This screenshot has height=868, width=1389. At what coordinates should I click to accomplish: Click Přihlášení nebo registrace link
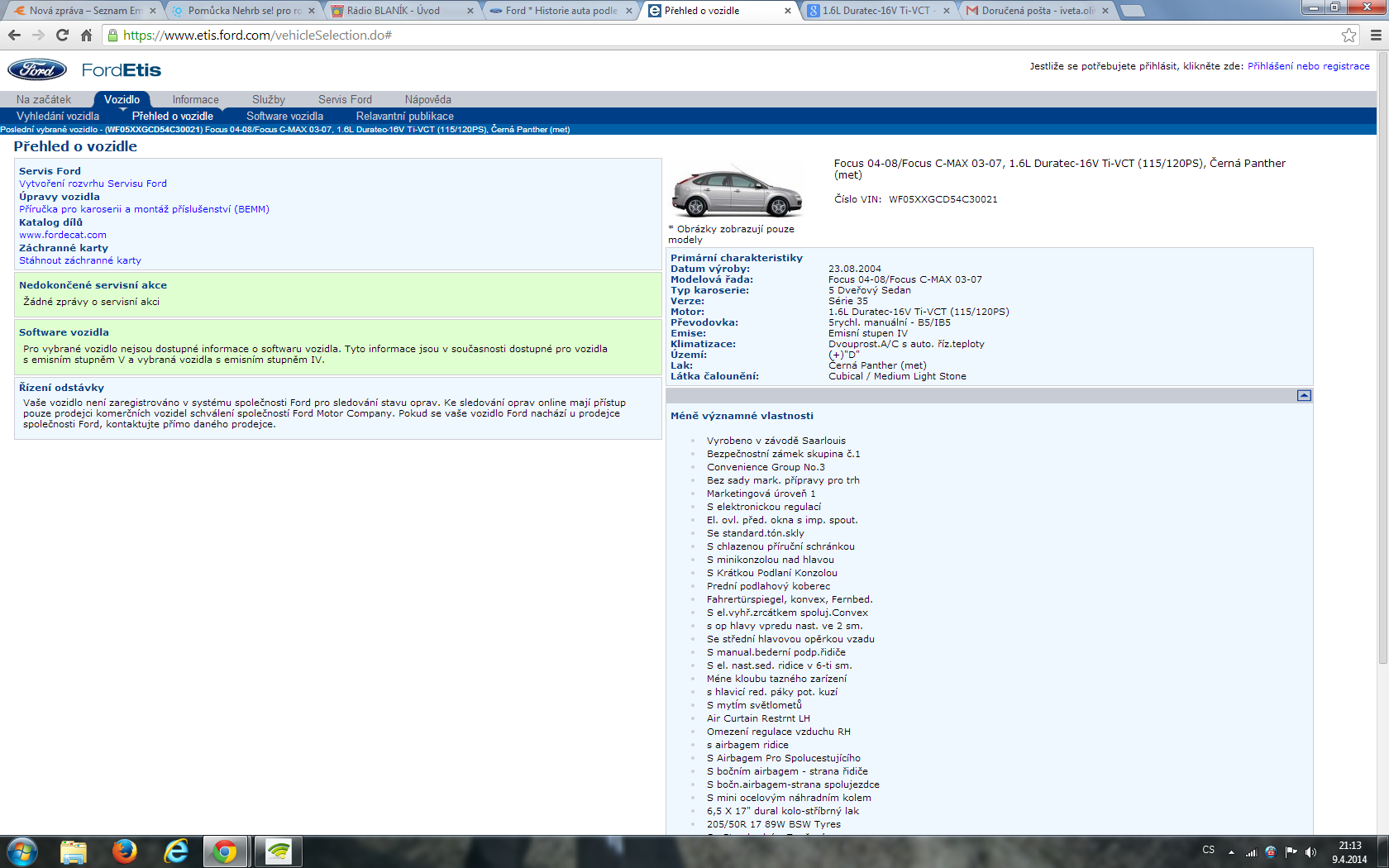[x=1308, y=66]
